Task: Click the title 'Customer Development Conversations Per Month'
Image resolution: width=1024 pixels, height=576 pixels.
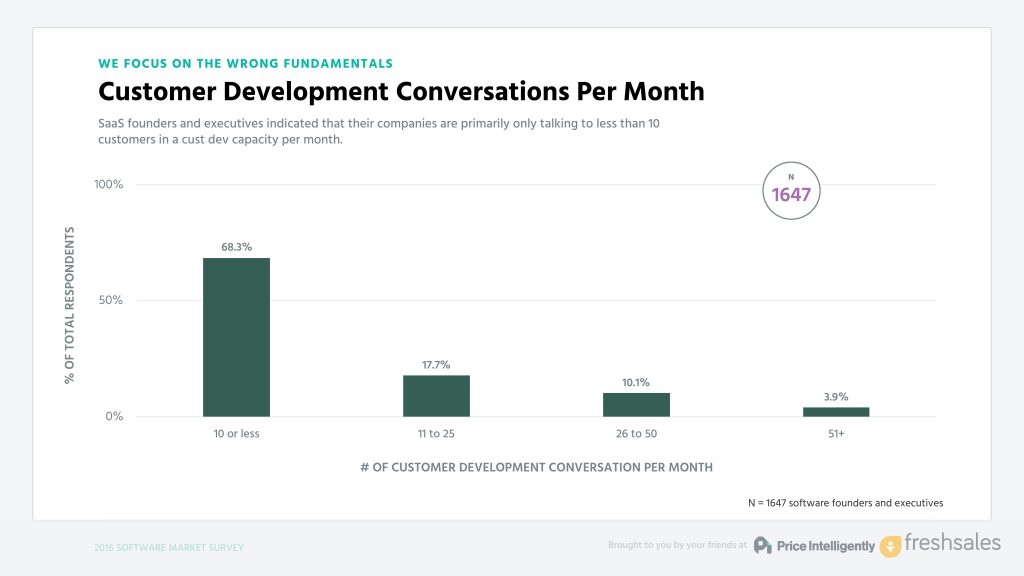Action: click(x=401, y=91)
